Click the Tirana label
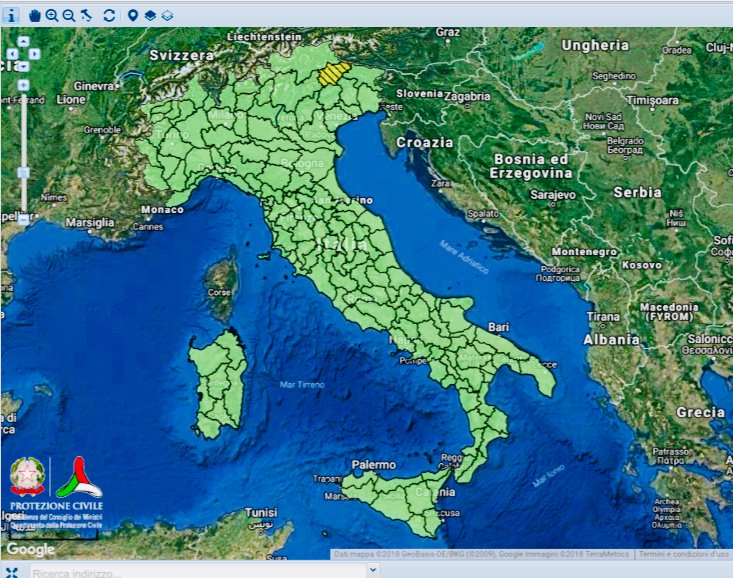Screen dimensions: 733x578 point(603,317)
